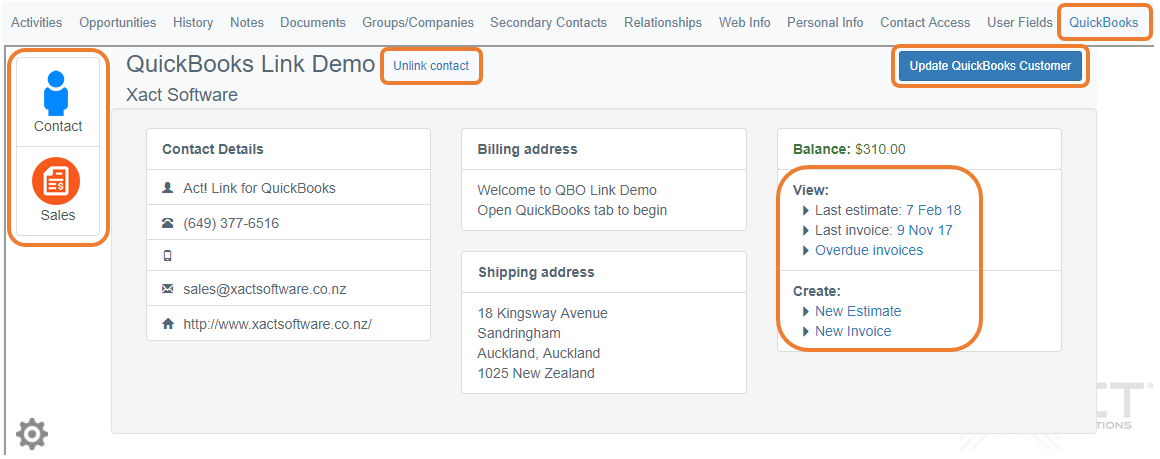Screen dimensions: 1160x459
Task: Click the Auckland, Auckland shipping address line
Action: [x=539, y=353]
